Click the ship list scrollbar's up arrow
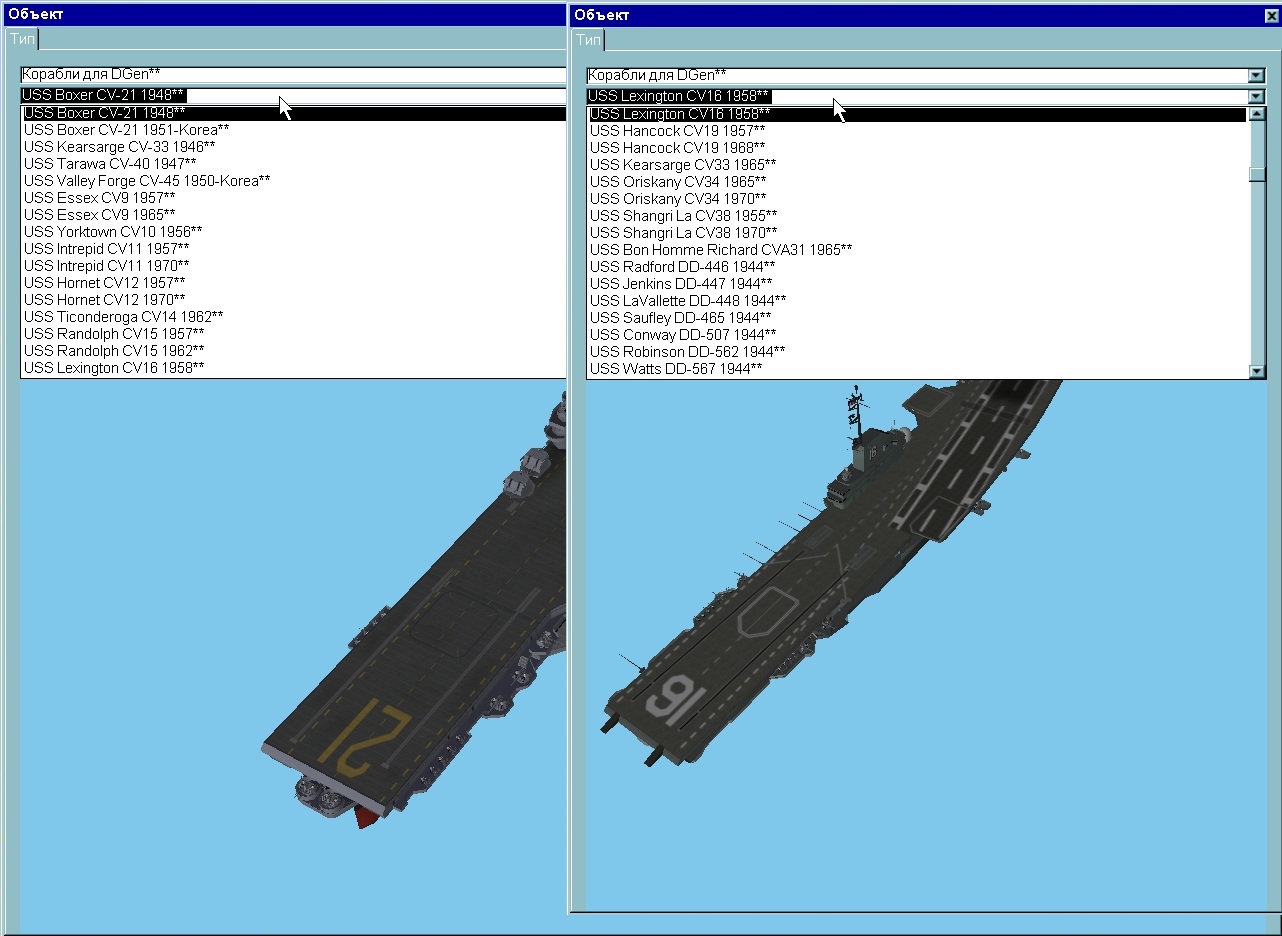This screenshot has width=1282, height=936. pos(1257,114)
